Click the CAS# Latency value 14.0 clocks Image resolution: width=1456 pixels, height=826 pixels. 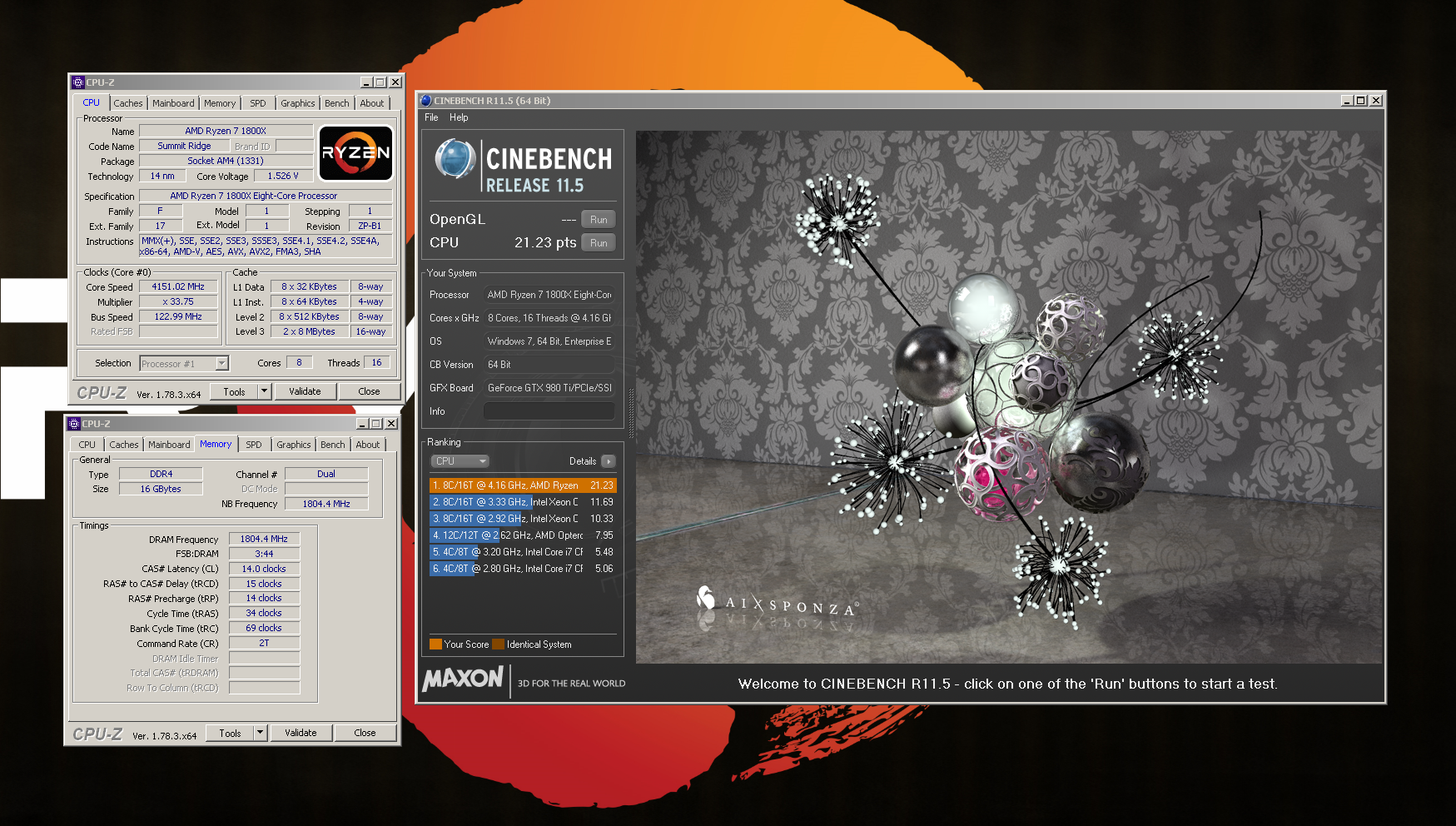[x=264, y=569]
